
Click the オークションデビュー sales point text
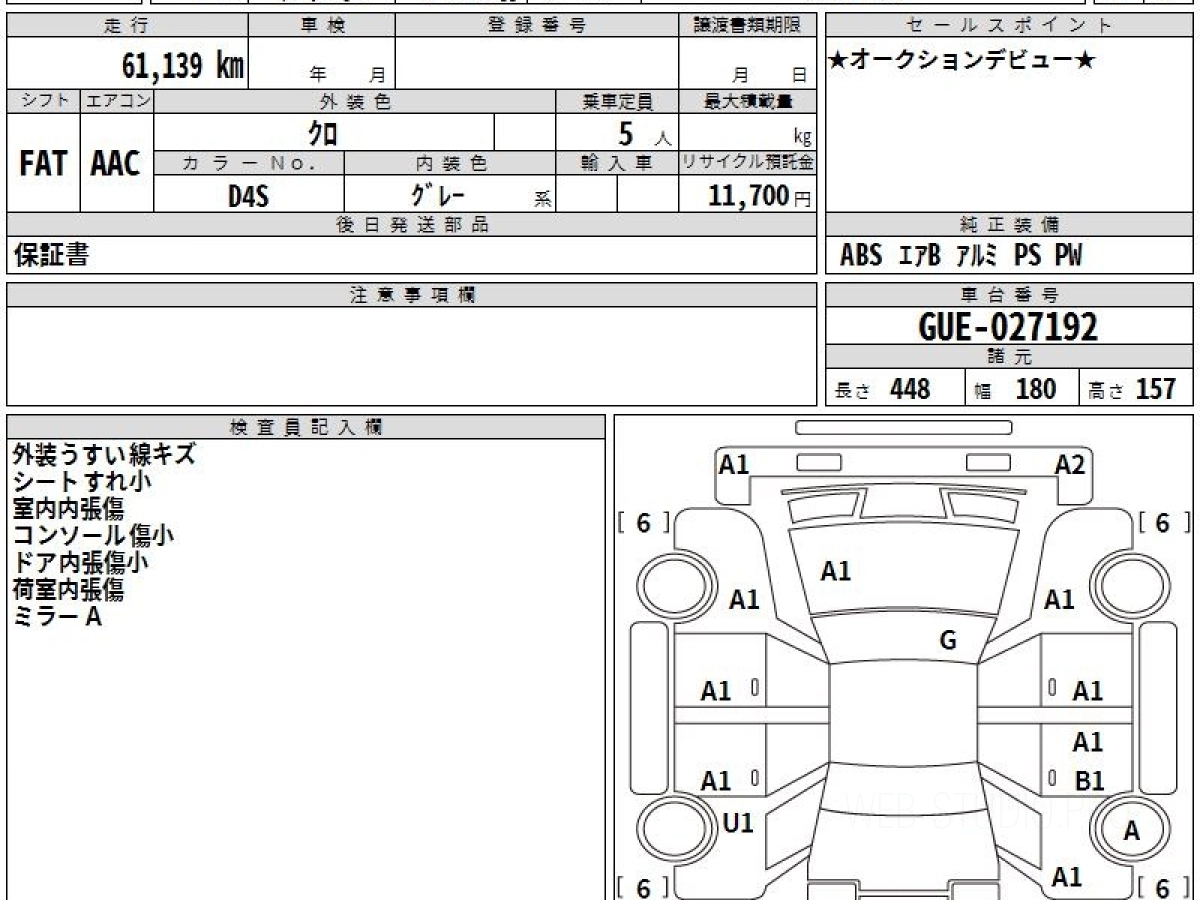point(962,61)
